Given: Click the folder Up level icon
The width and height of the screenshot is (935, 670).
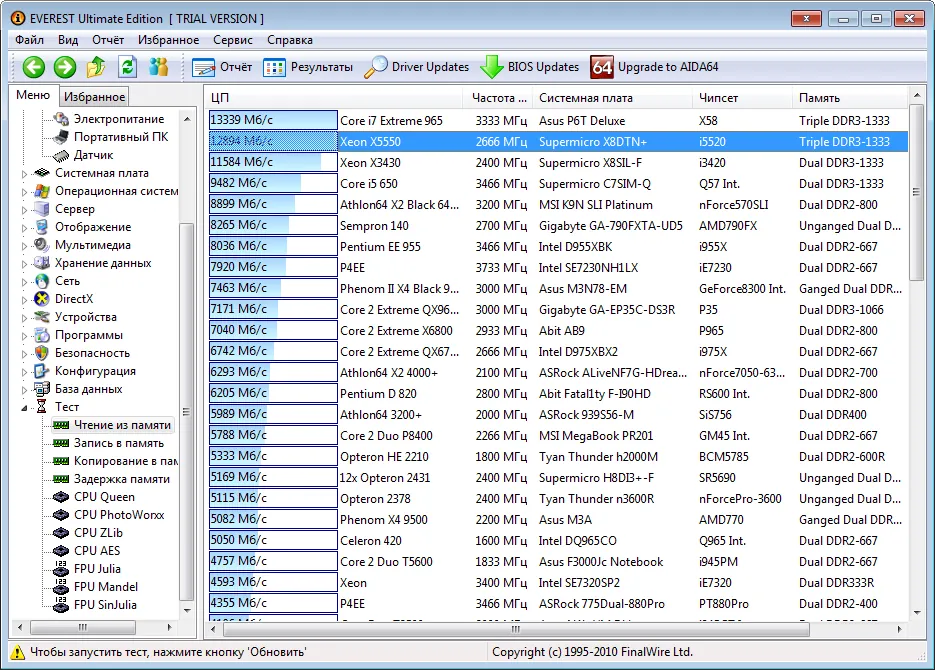Looking at the screenshot, I should (x=96, y=67).
